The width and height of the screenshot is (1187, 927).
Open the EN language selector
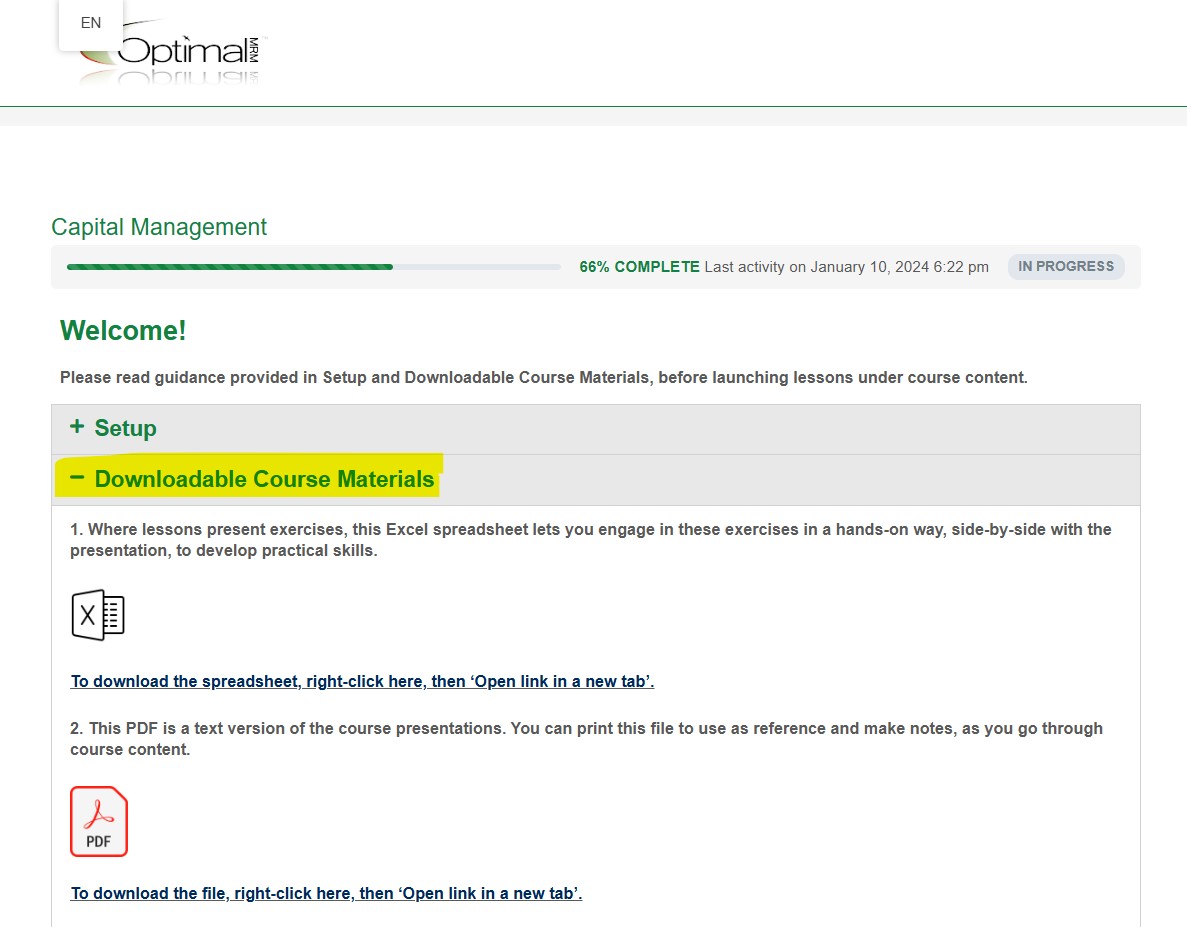(91, 23)
